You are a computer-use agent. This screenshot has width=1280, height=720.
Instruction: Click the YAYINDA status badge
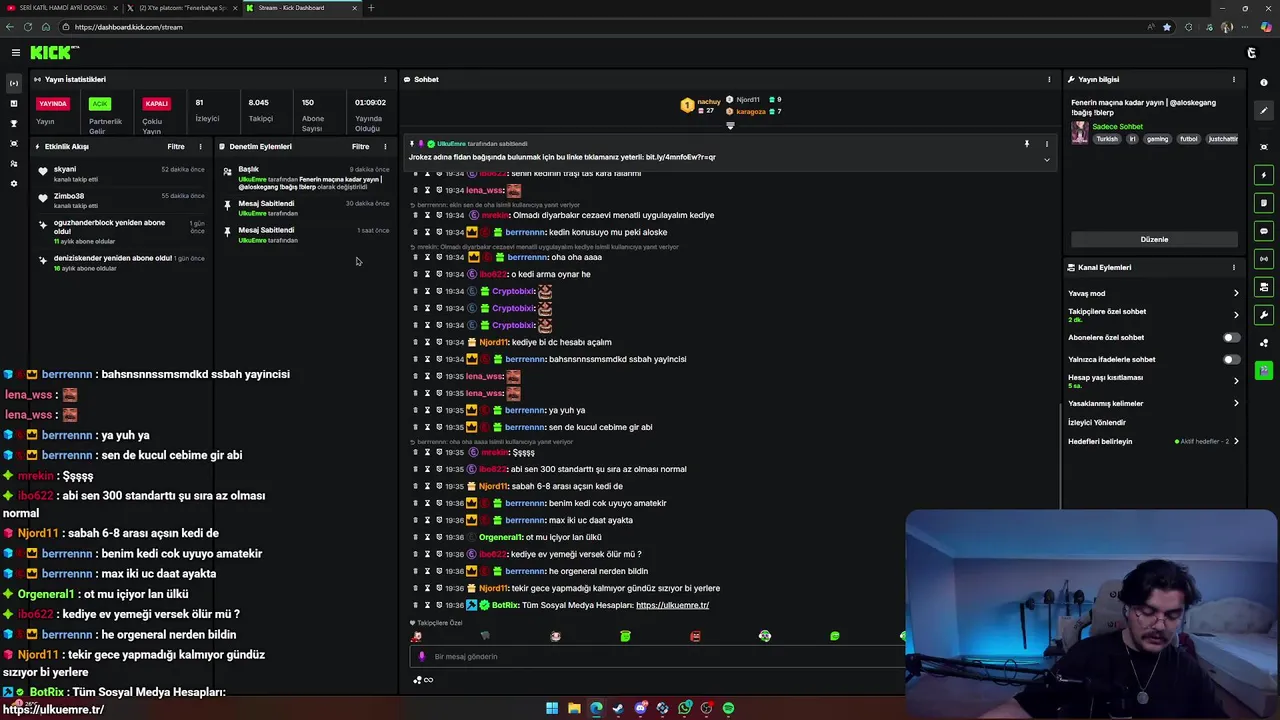point(53,104)
